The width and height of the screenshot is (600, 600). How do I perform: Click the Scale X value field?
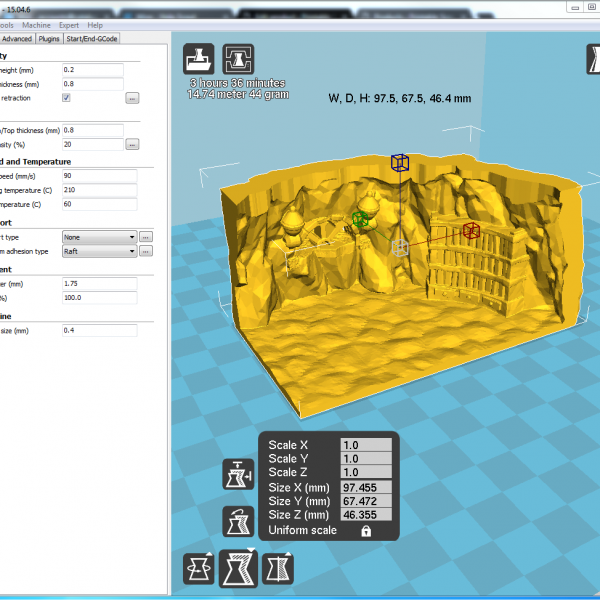click(366, 445)
